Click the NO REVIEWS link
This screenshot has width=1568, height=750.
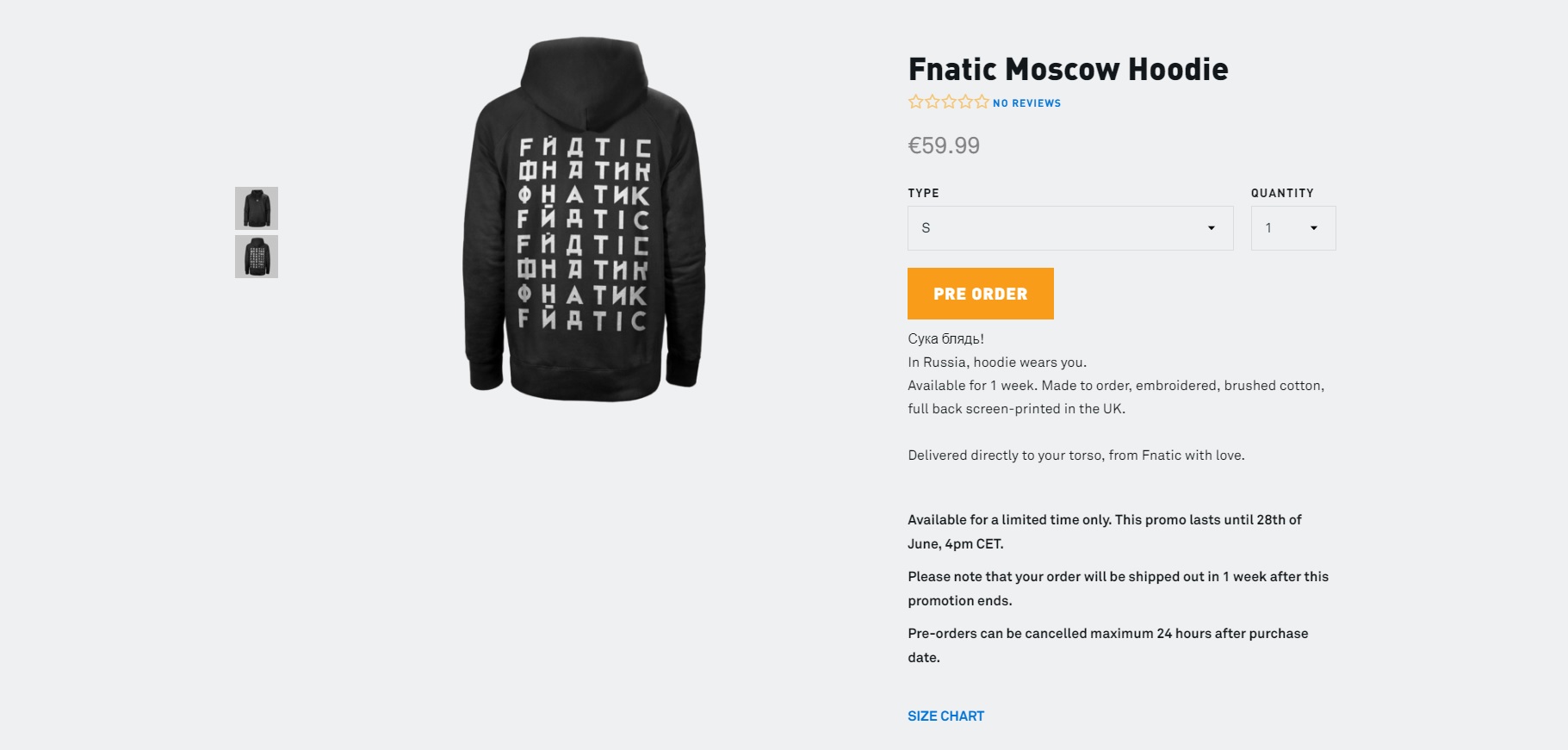[1026, 102]
